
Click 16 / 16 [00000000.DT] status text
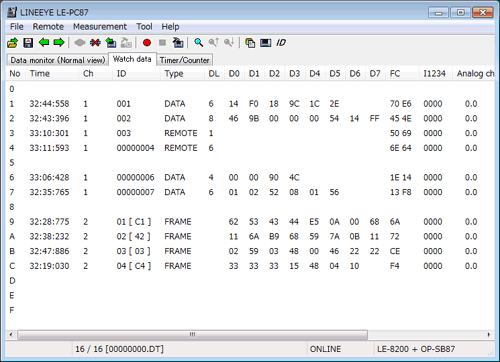pos(119,349)
